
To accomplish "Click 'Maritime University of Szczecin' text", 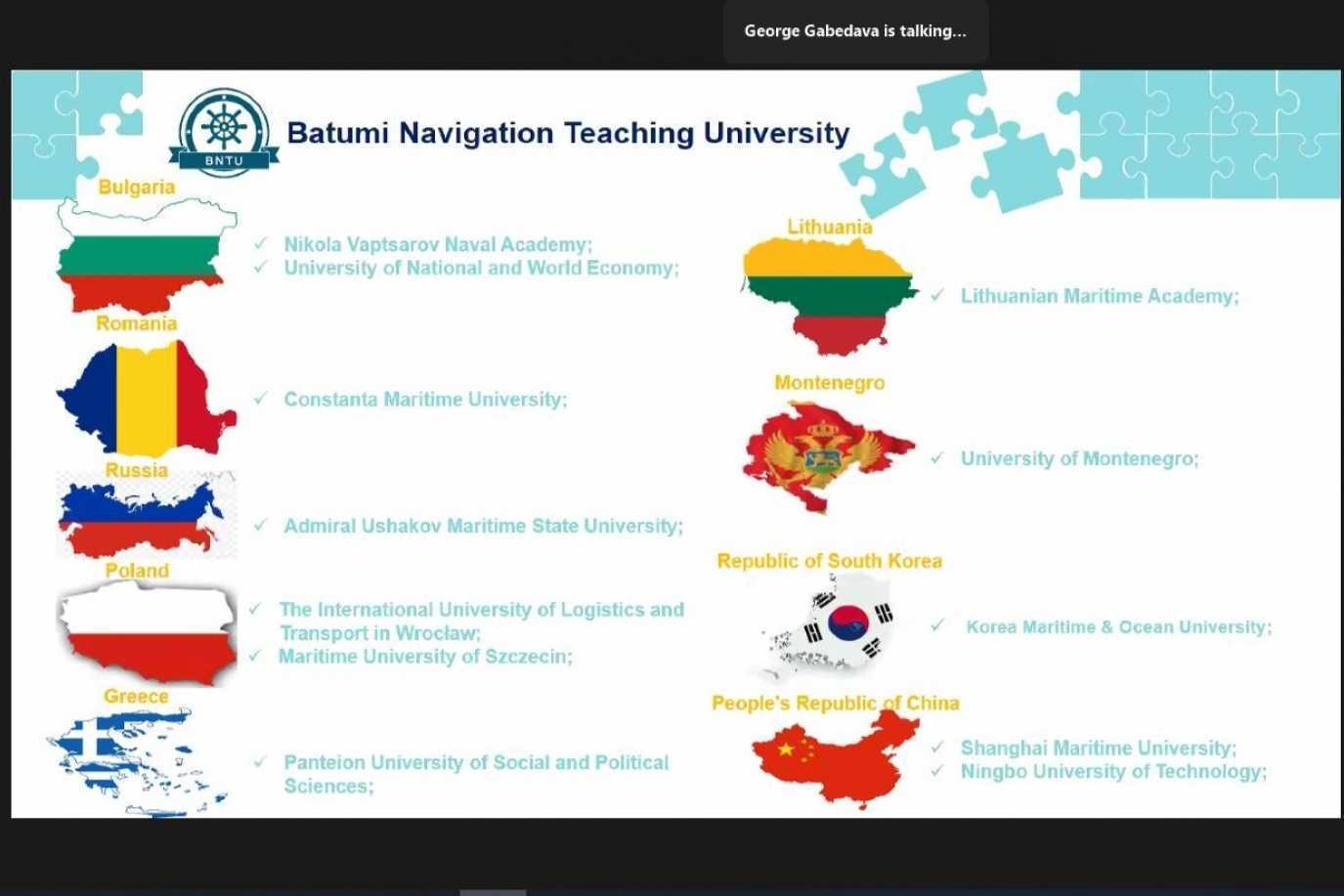I will pyautogui.click(x=425, y=657).
